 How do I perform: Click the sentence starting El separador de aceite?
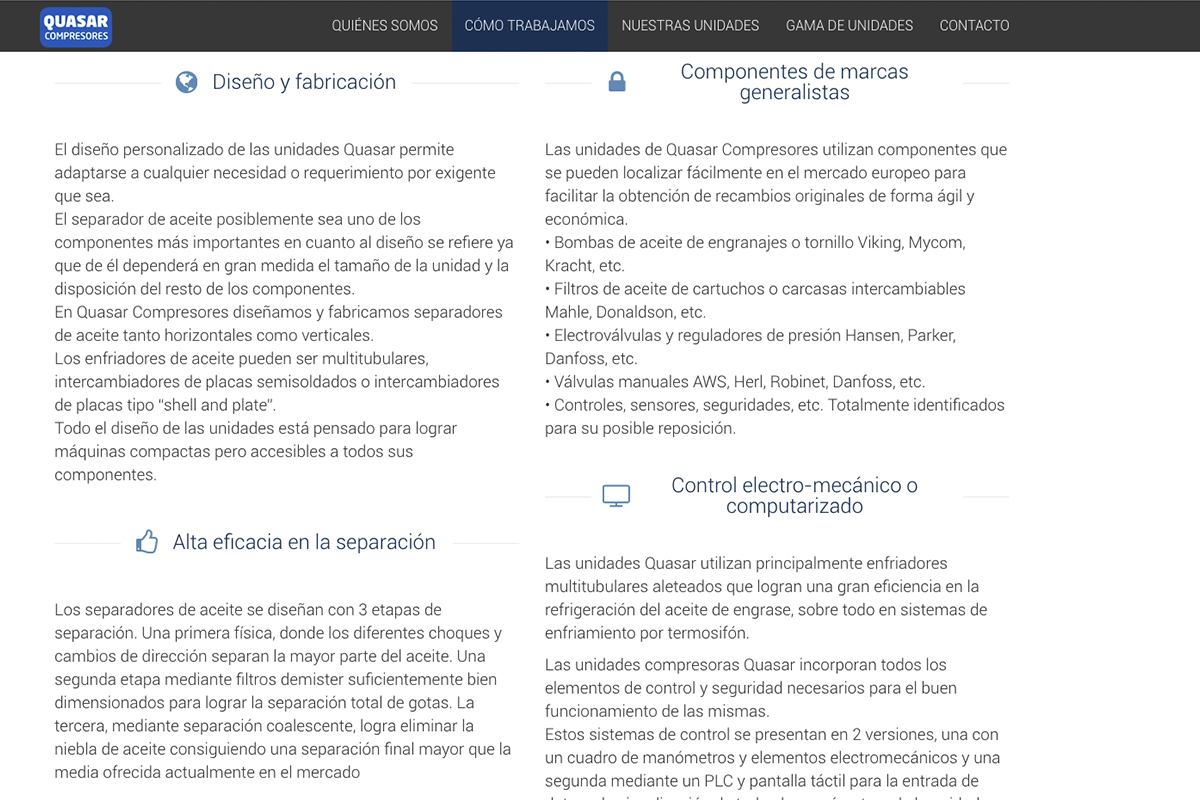284,254
